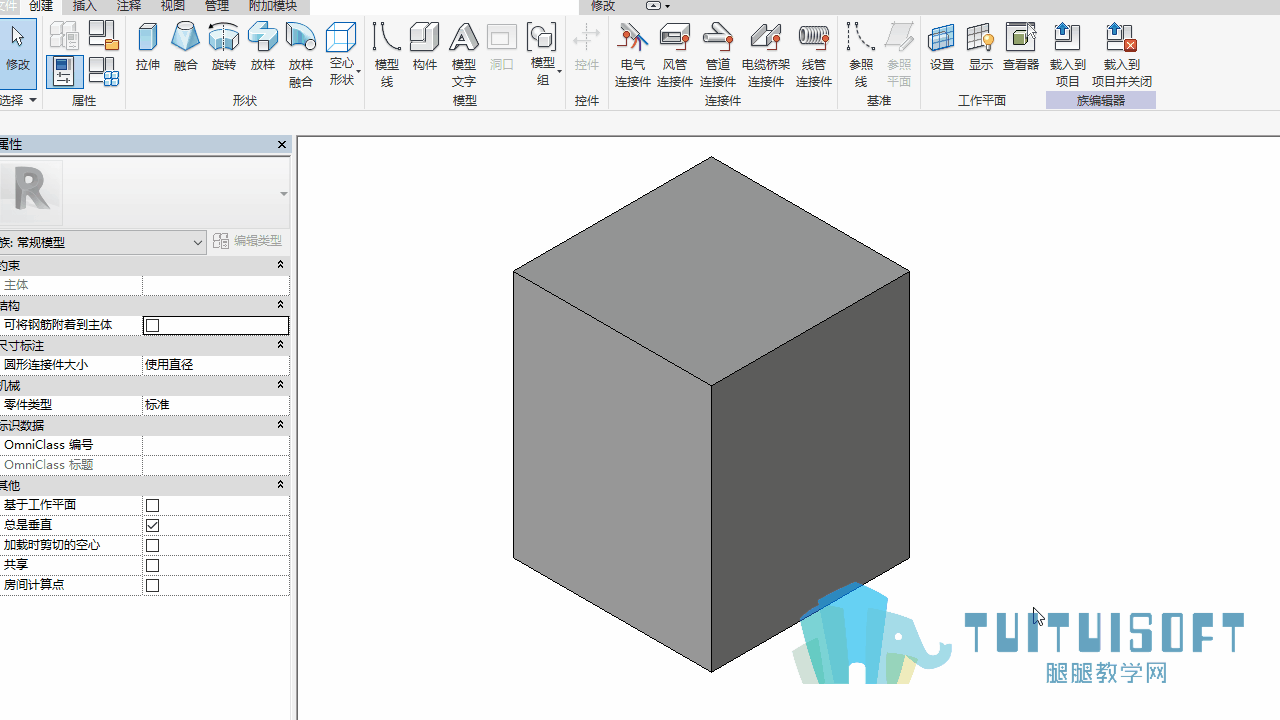Image resolution: width=1280 pixels, height=720 pixels.
Task: Enable the 共享 (Shared) checkbox
Action: click(152, 565)
